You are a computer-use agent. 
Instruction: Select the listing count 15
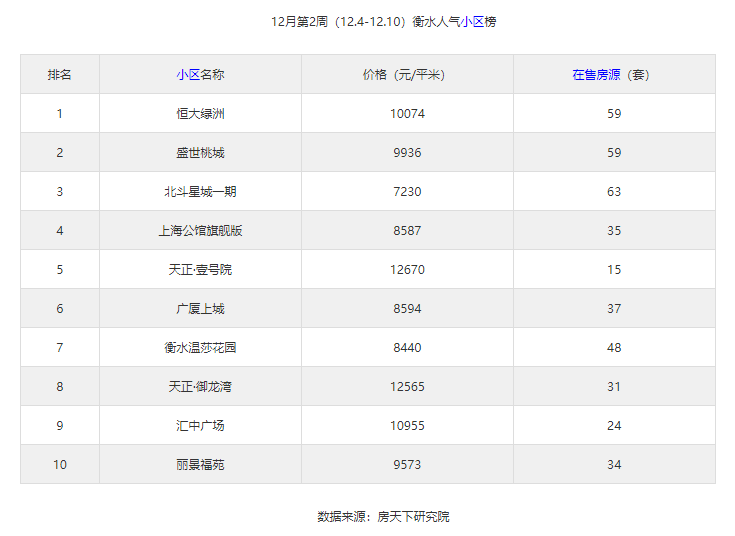click(x=614, y=269)
